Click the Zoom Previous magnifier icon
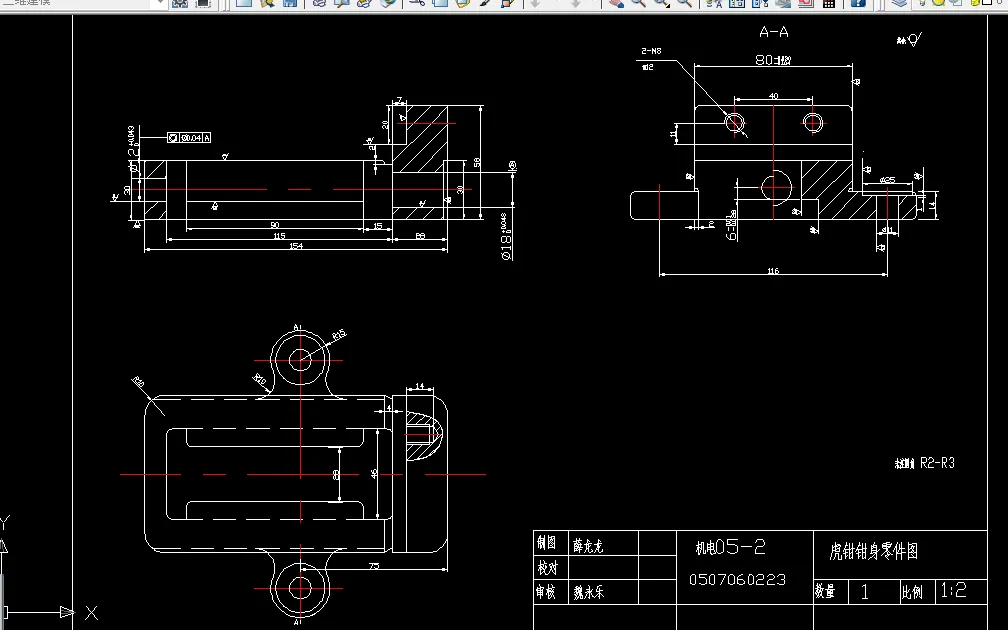Viewport: 1008px width, 630px height. tap(685, 3)
